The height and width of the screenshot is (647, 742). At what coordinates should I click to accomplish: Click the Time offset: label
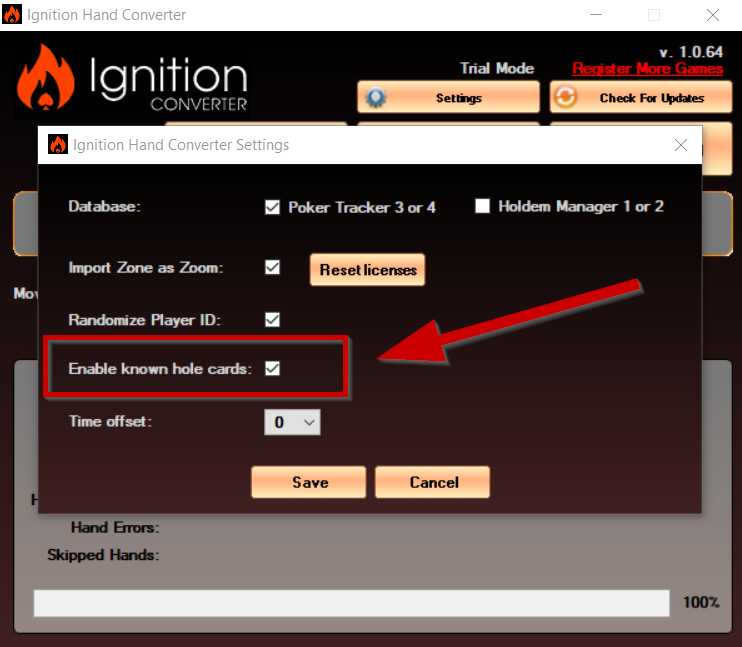click(x=110, y=421)
